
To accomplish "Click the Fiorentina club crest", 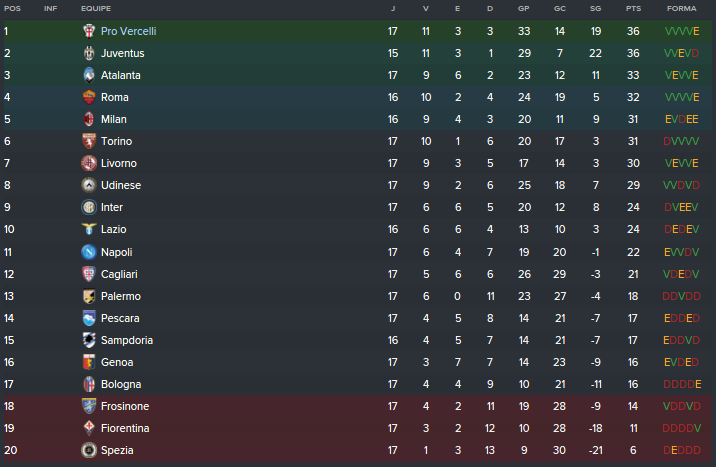I will pyautogui.click(x=89, y=428).
